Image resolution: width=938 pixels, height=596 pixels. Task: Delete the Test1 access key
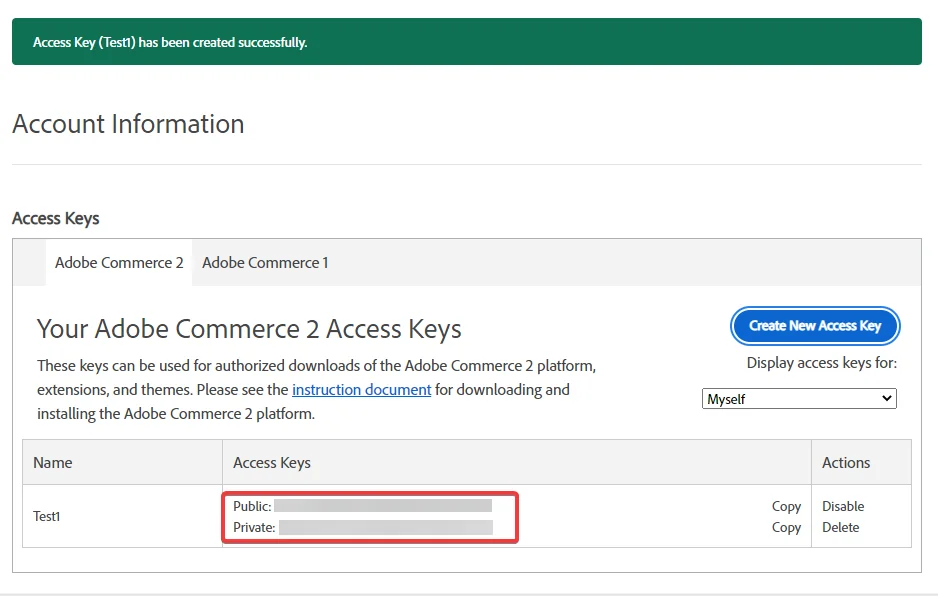pos(840,527)
